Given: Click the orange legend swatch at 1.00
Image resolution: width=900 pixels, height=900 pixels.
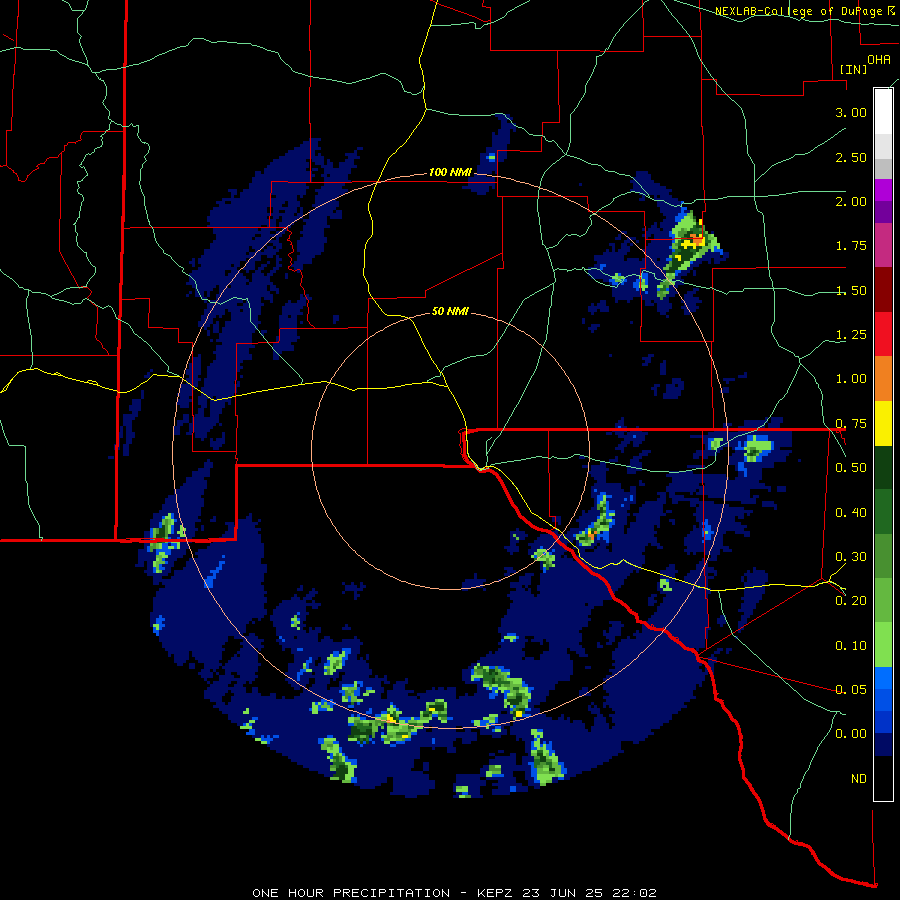Looking at the screenshot, I should (883, 378).
